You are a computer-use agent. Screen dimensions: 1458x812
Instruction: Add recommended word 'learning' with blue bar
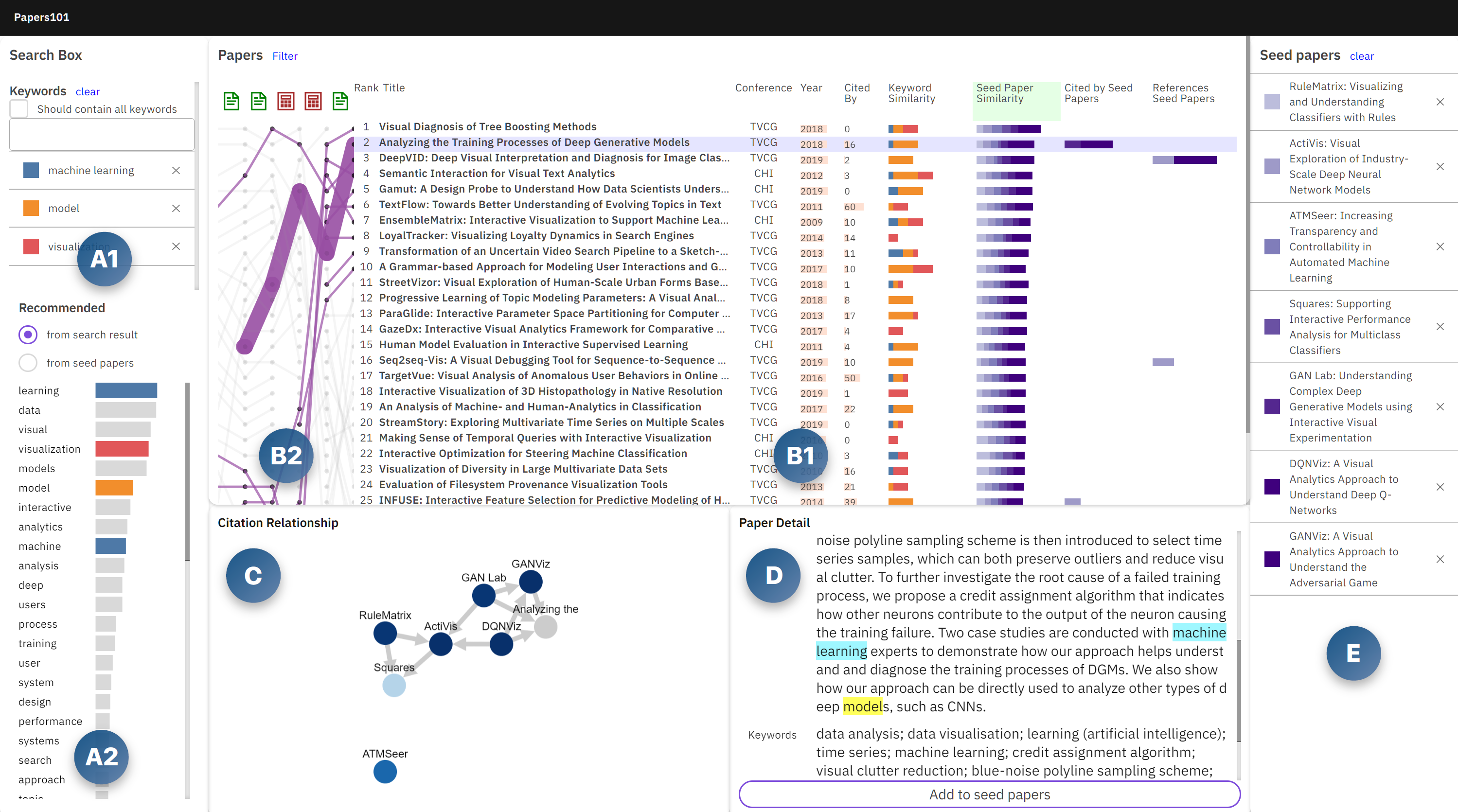click(38, 390)
